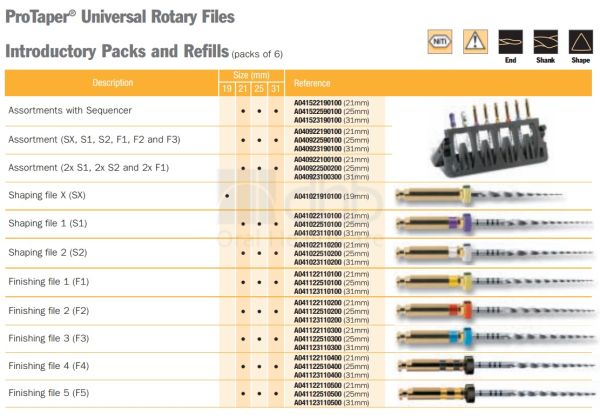Click the 31 size sub-header
The image size is (600, 416).
coord(276,89)
